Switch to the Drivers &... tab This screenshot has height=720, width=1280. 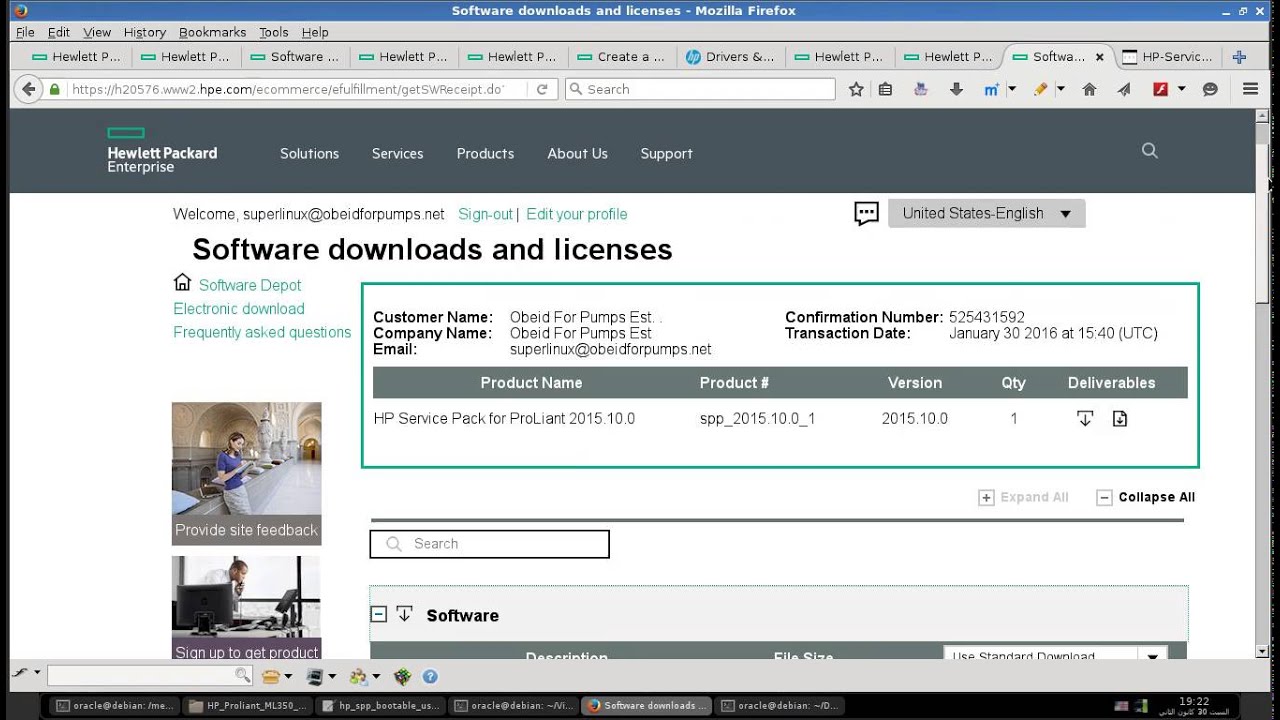click(x=731, y=57)
